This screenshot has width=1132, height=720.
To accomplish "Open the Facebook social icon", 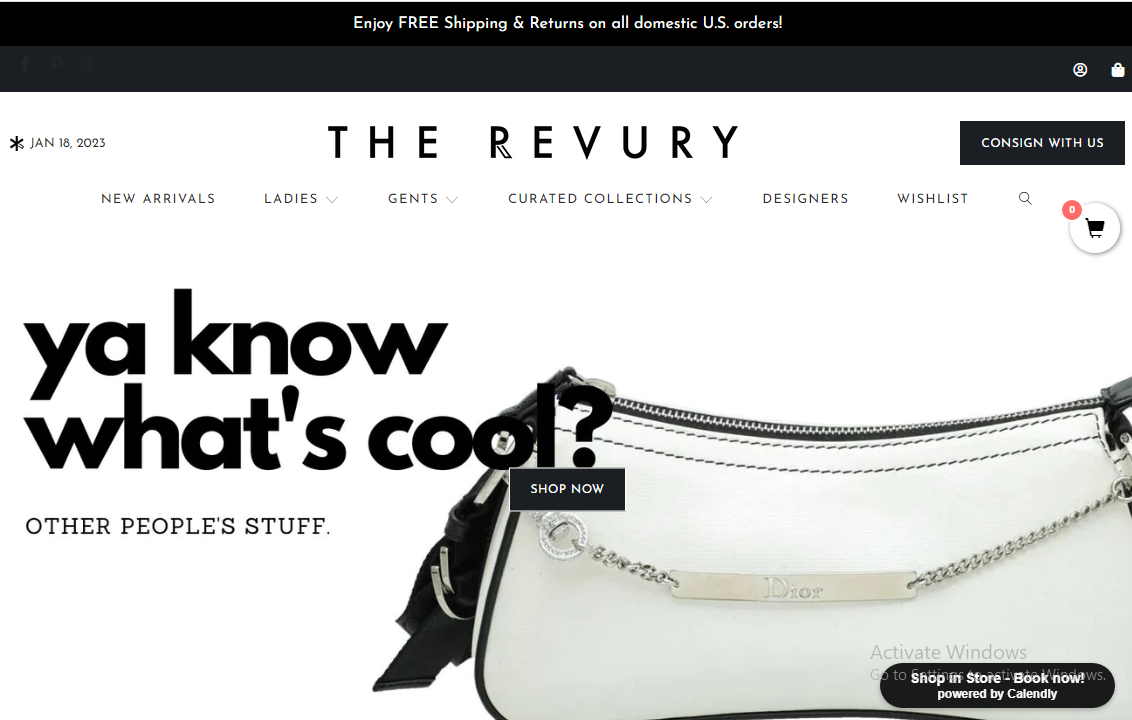I will (x=25, y=64).
